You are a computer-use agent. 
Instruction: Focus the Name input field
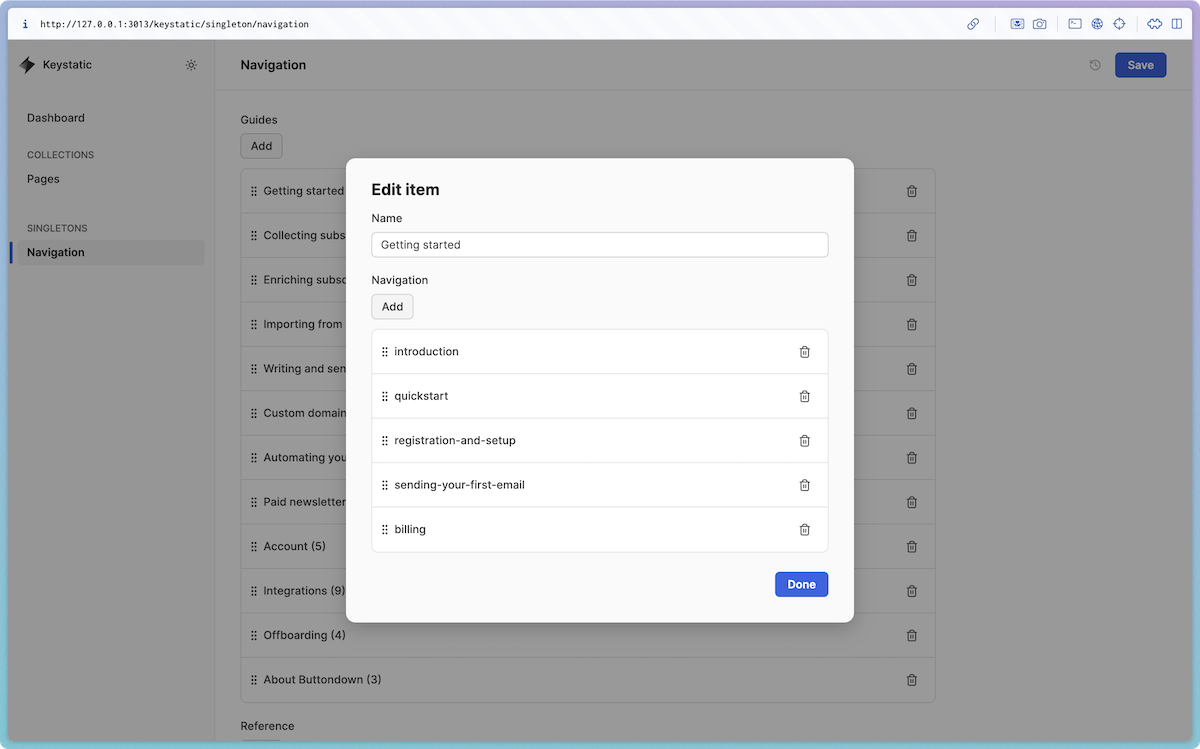(600, 244)
